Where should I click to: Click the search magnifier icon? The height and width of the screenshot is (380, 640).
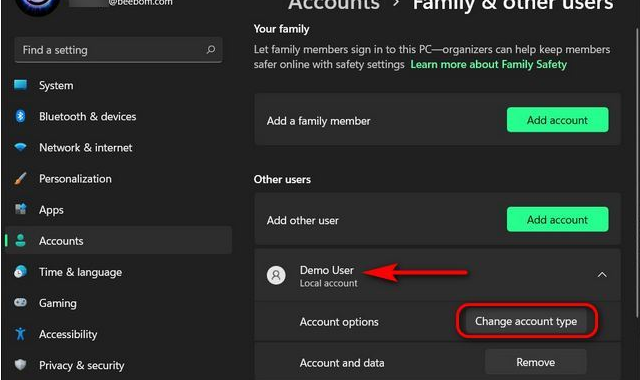point(211,50)
